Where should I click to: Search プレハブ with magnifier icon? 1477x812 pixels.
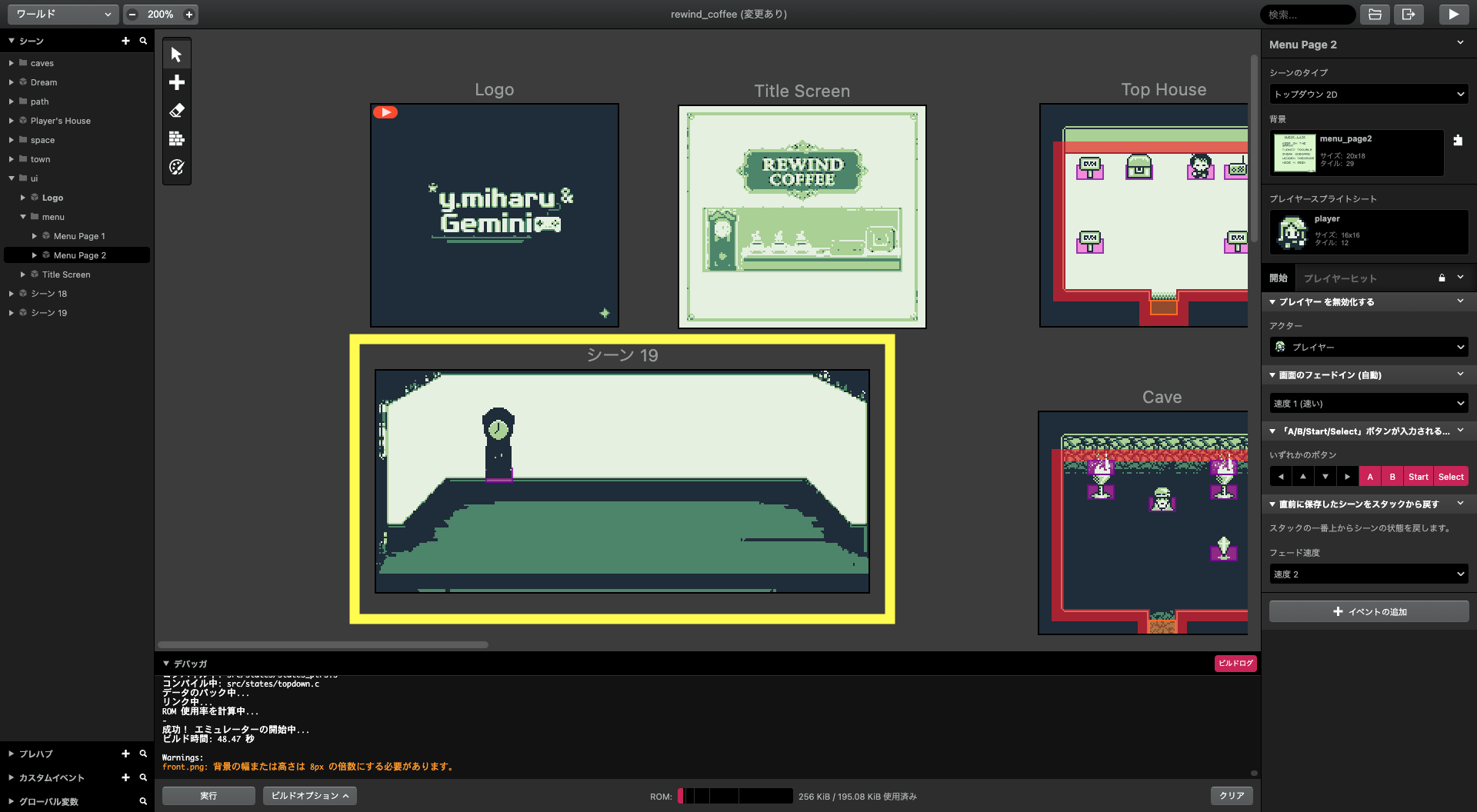click(x=143, y=754)
